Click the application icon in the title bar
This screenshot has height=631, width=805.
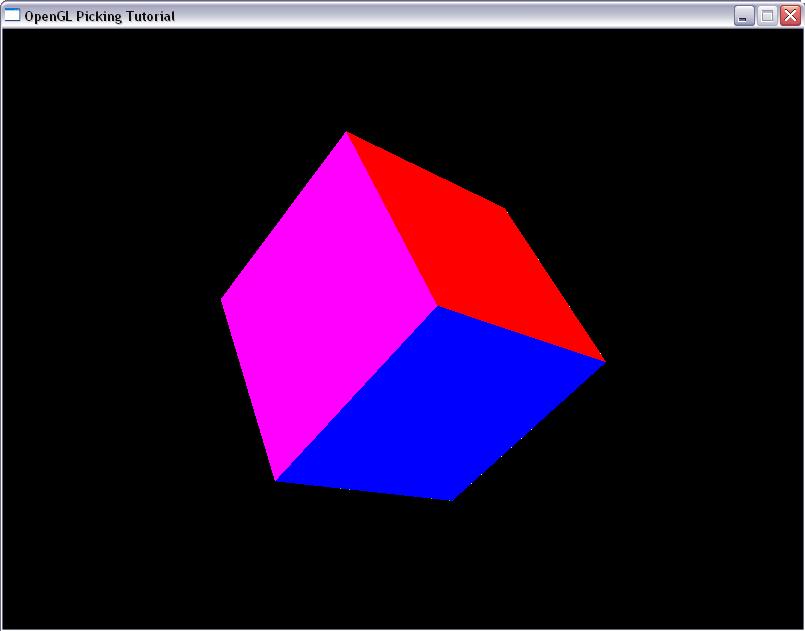(x=12, y=15)
